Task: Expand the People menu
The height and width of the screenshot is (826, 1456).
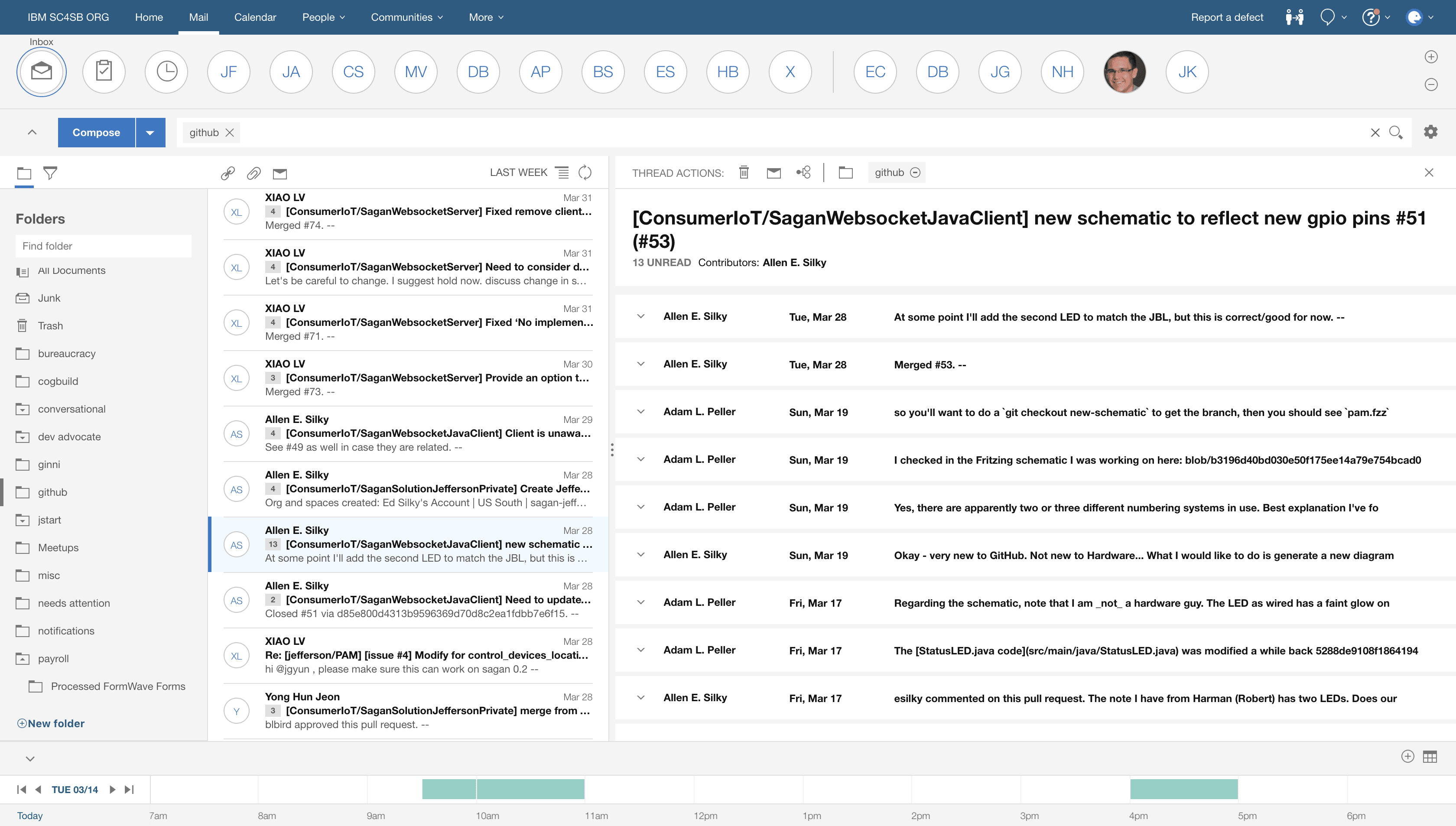Action: (323, 17)
